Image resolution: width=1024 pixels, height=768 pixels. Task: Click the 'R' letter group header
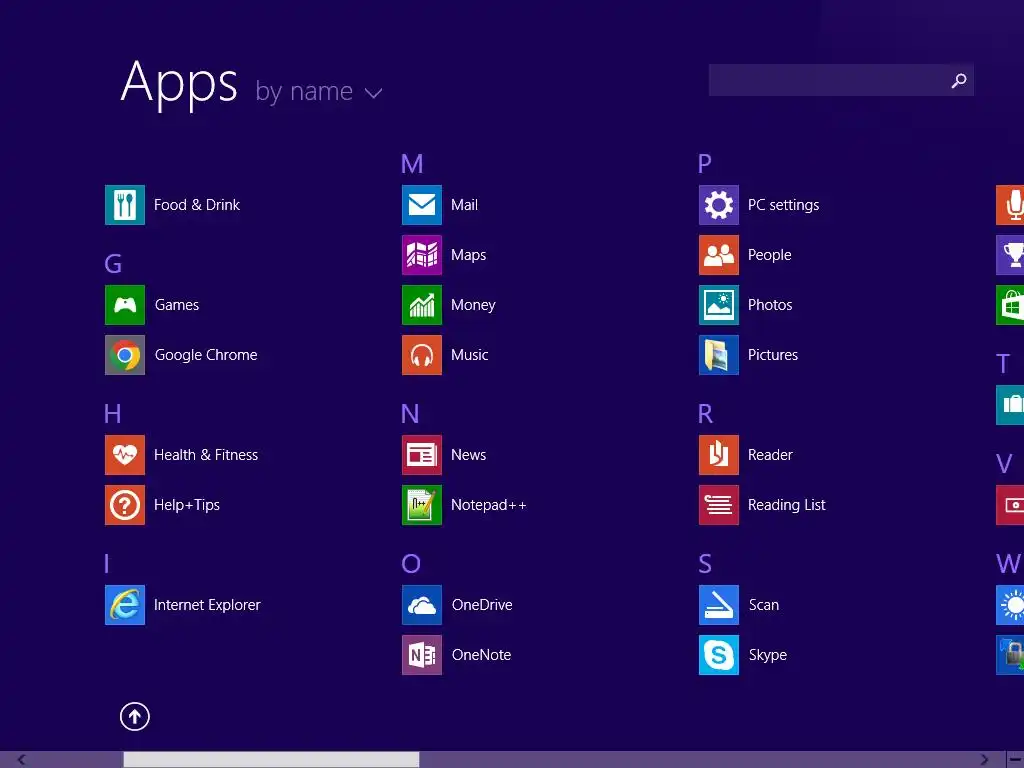click(705, 414)
